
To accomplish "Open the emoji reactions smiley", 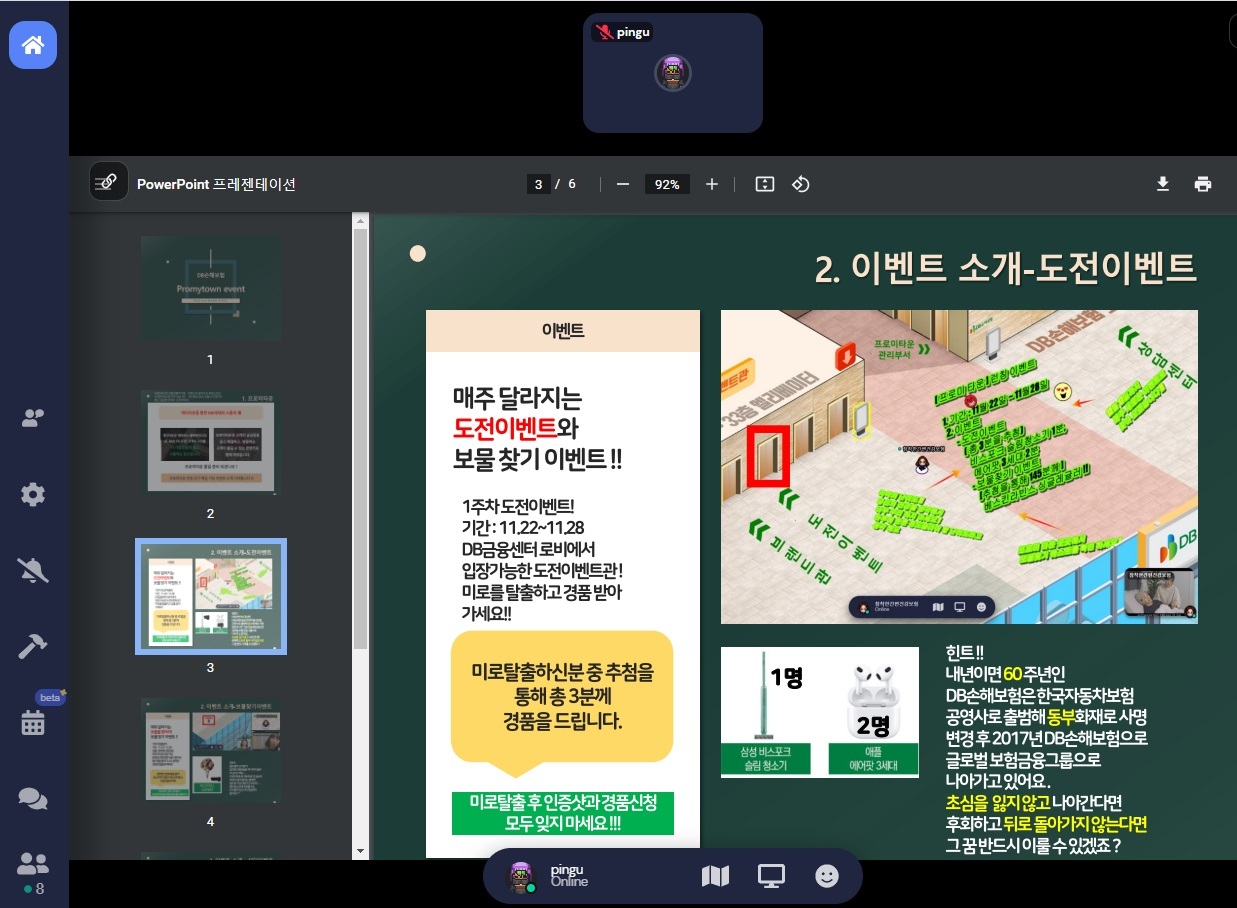I will (x=827, y=877).
